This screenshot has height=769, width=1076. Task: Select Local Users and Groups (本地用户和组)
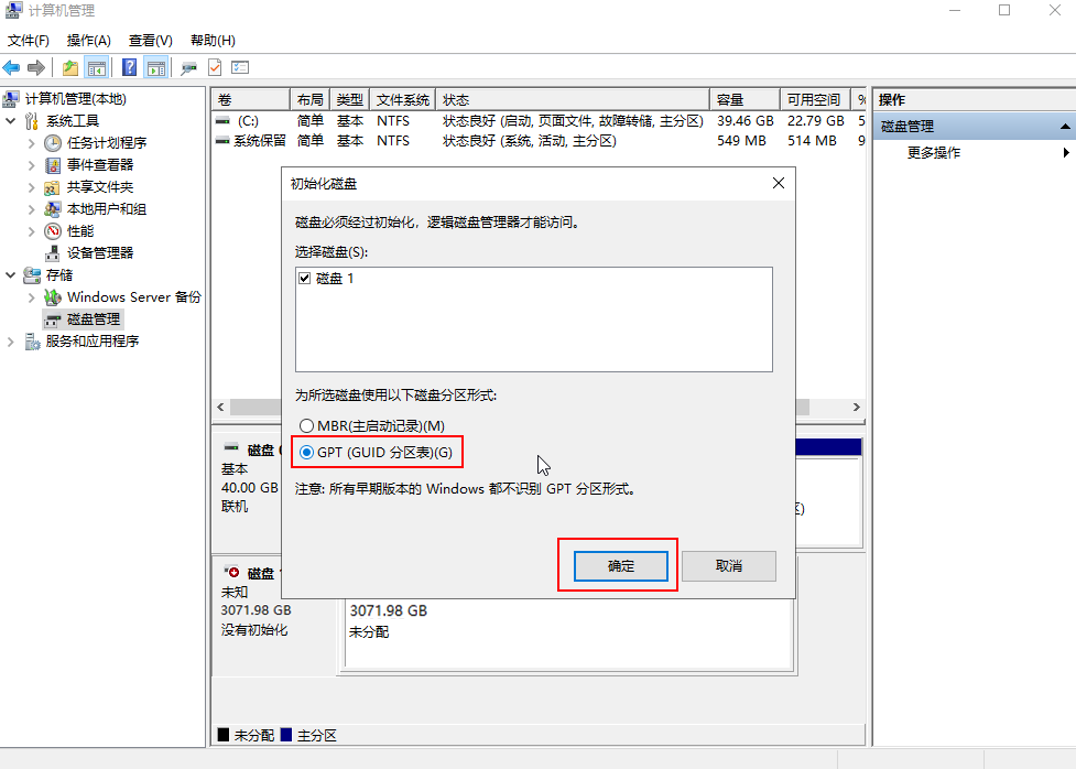pos(106,209)
